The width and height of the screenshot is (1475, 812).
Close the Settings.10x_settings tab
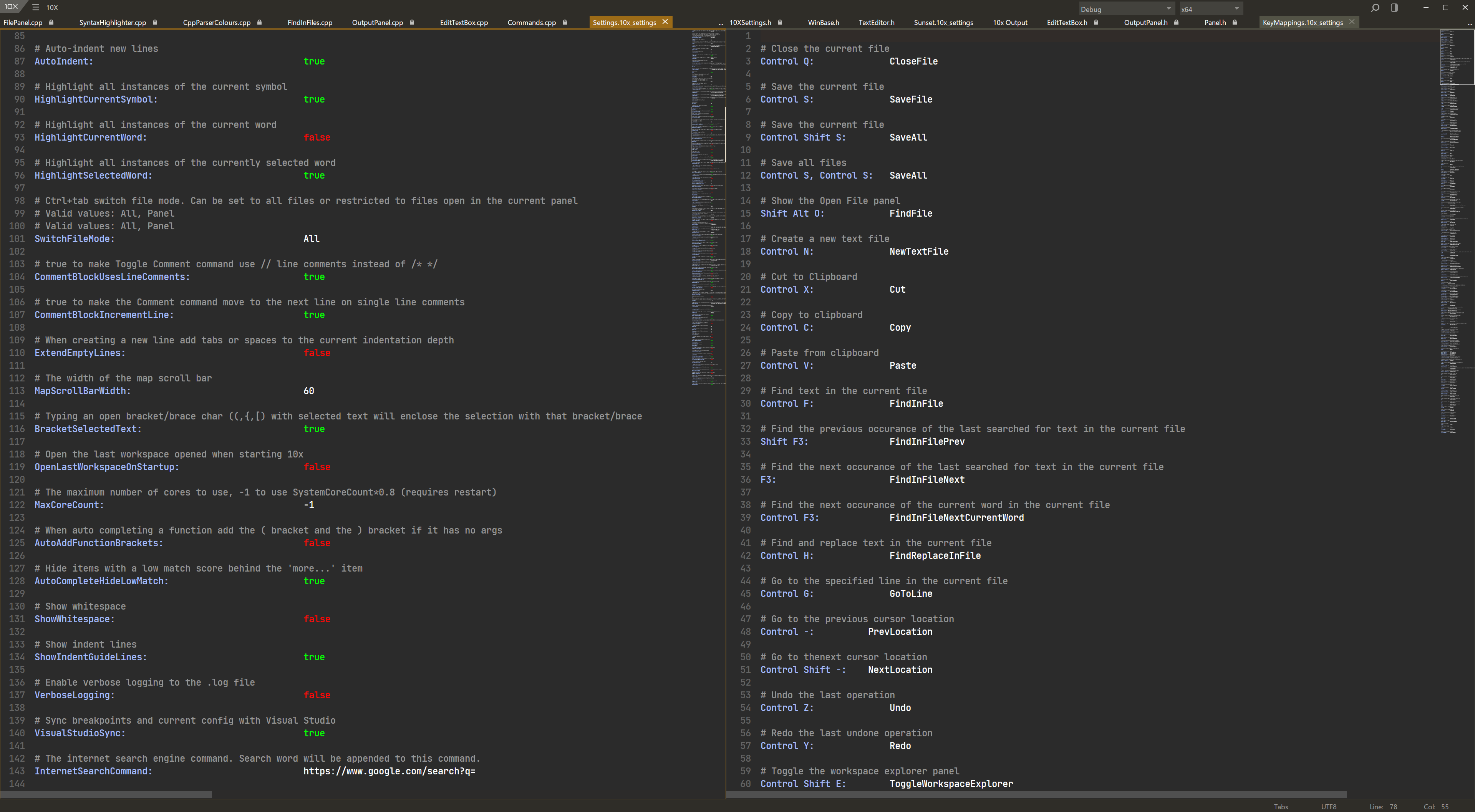pyautogui.click(x=665, y=22)
